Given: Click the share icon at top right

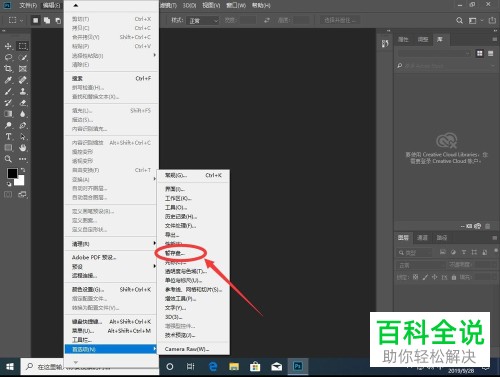Looking at the screenshot, I should [x=492, y=21].
